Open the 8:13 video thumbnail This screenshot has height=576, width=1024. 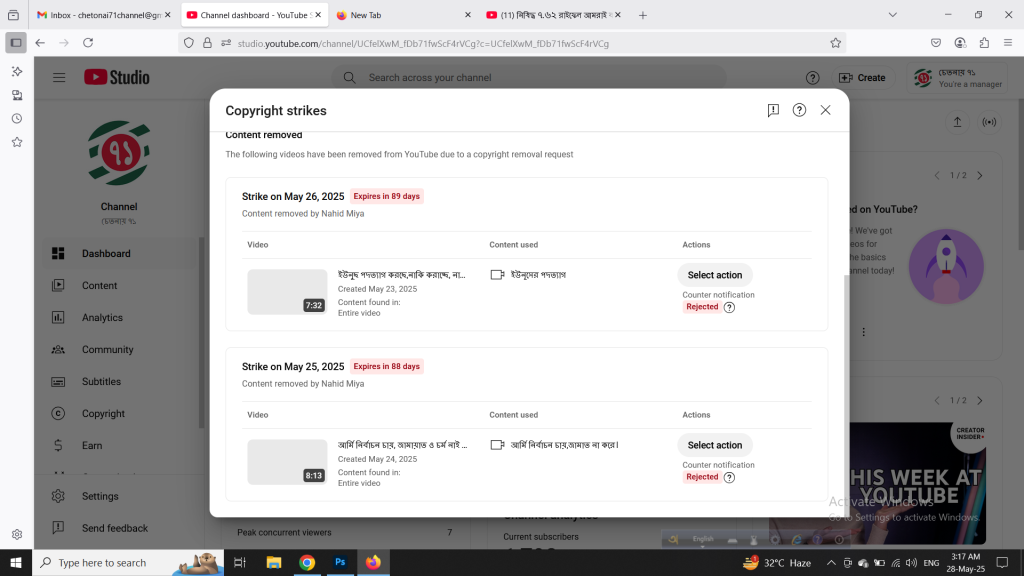click(287, 461)
